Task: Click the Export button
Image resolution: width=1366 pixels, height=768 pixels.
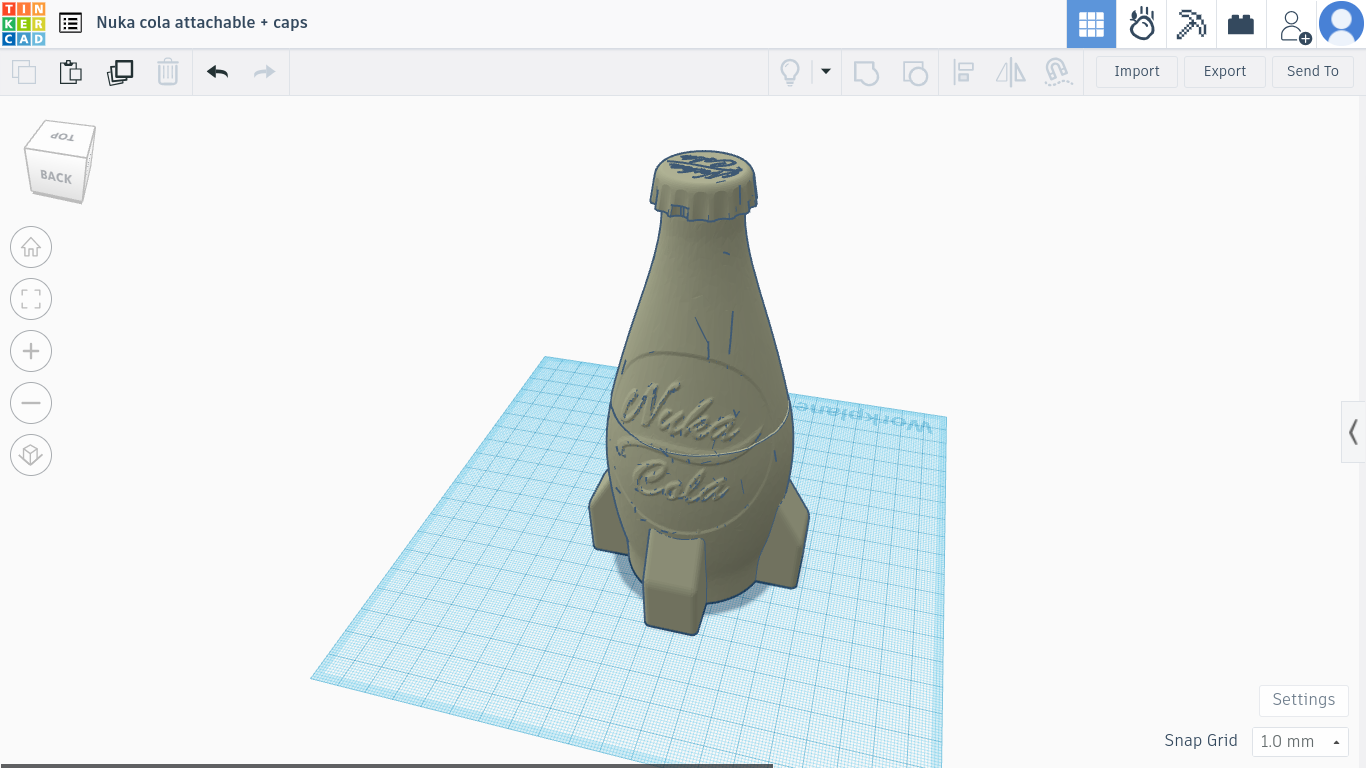Action: pyautogui.click(x=1225, y=71)
